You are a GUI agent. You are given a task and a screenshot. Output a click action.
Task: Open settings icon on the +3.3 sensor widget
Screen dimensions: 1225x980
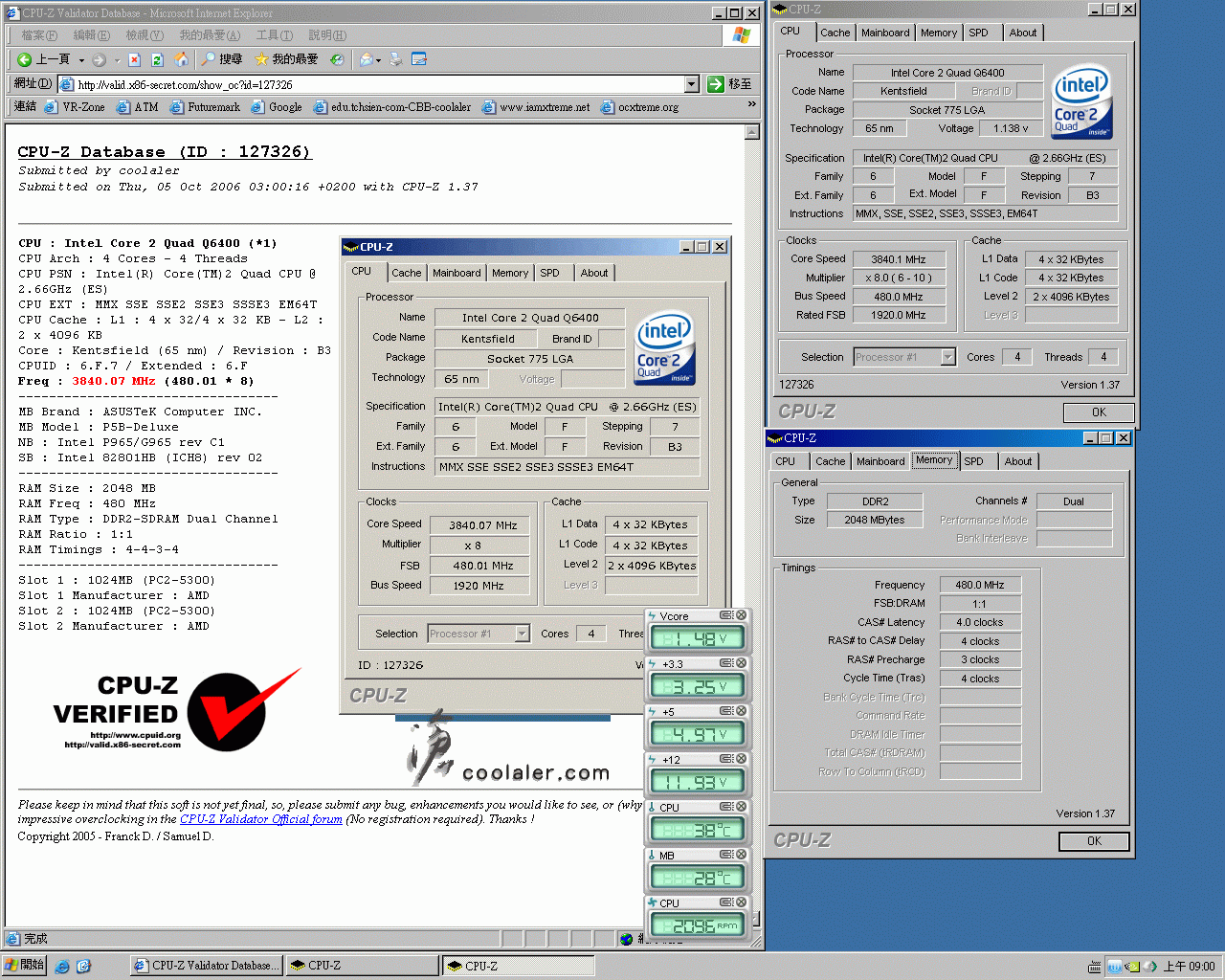727,663
